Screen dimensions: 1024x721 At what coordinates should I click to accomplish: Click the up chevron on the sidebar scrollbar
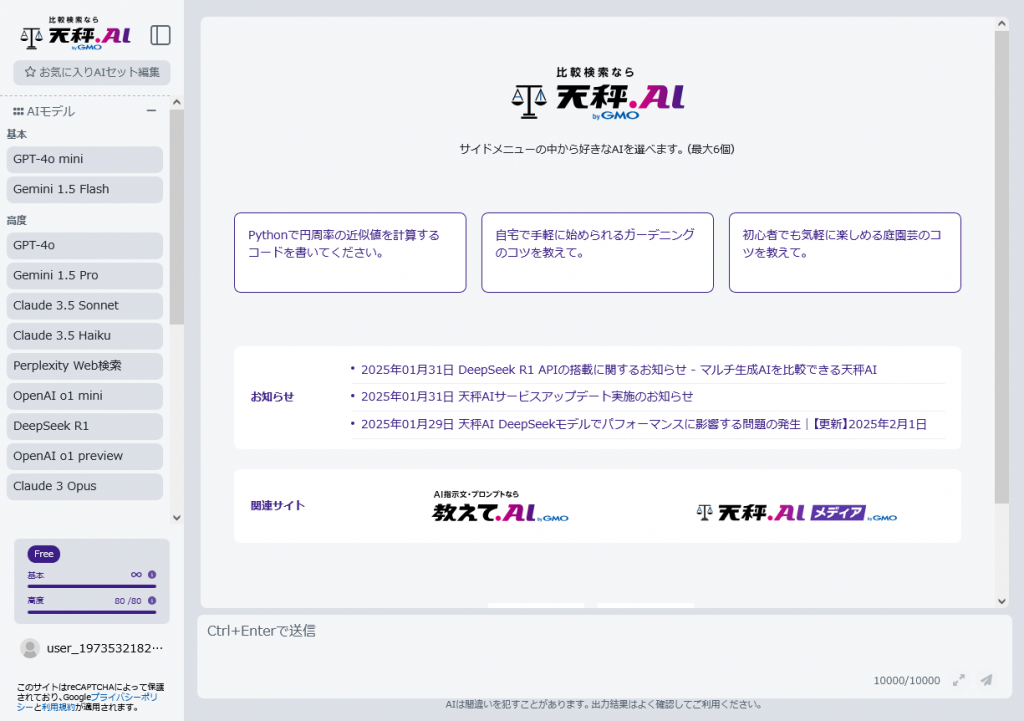click(176, 100)
